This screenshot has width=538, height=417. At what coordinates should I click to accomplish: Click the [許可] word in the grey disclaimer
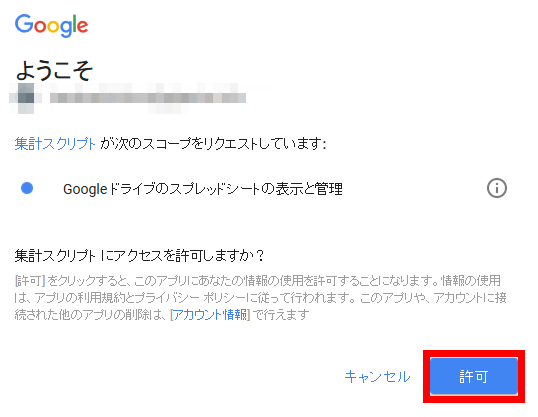point(30,281)
